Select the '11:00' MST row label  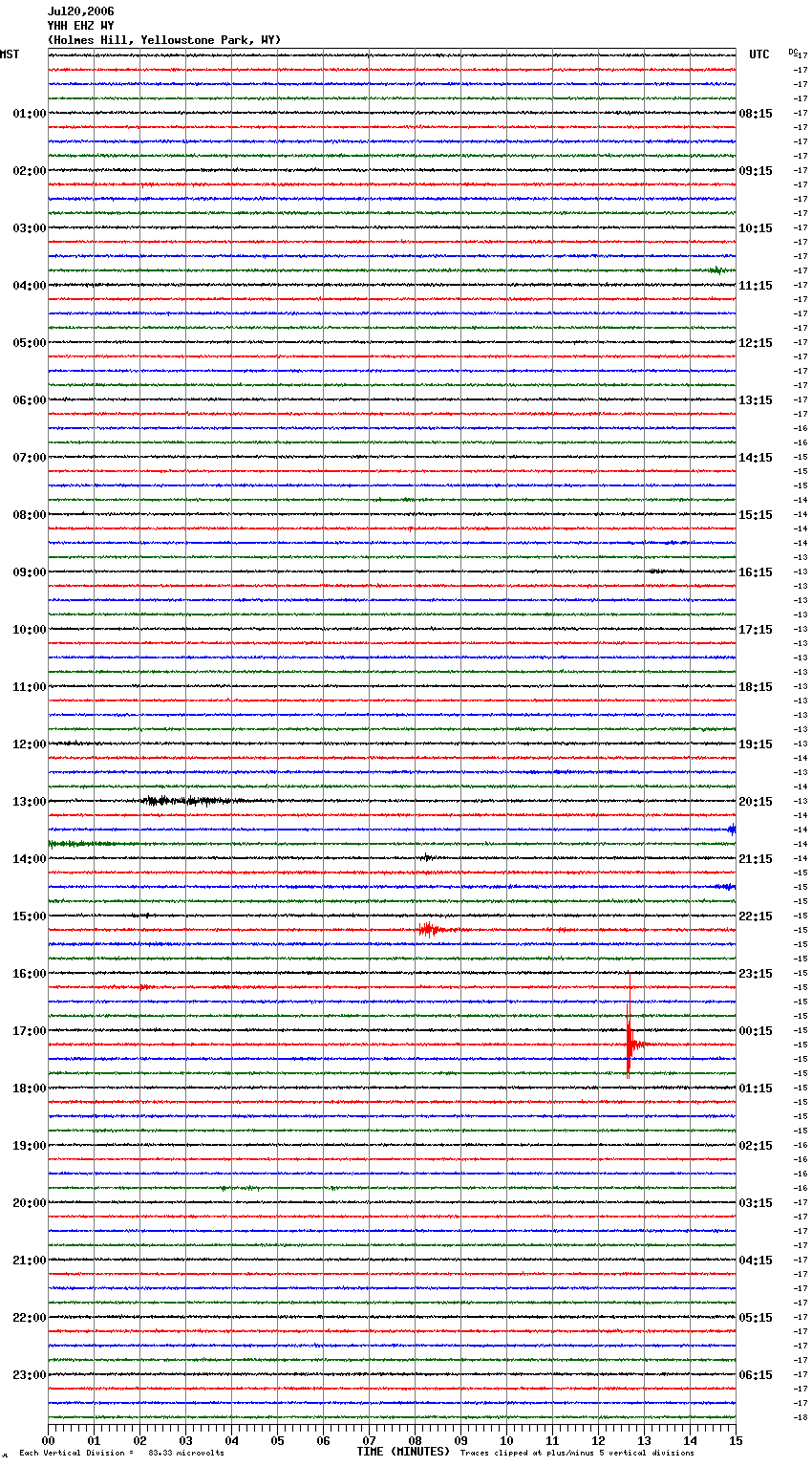[x=30, y=687]
